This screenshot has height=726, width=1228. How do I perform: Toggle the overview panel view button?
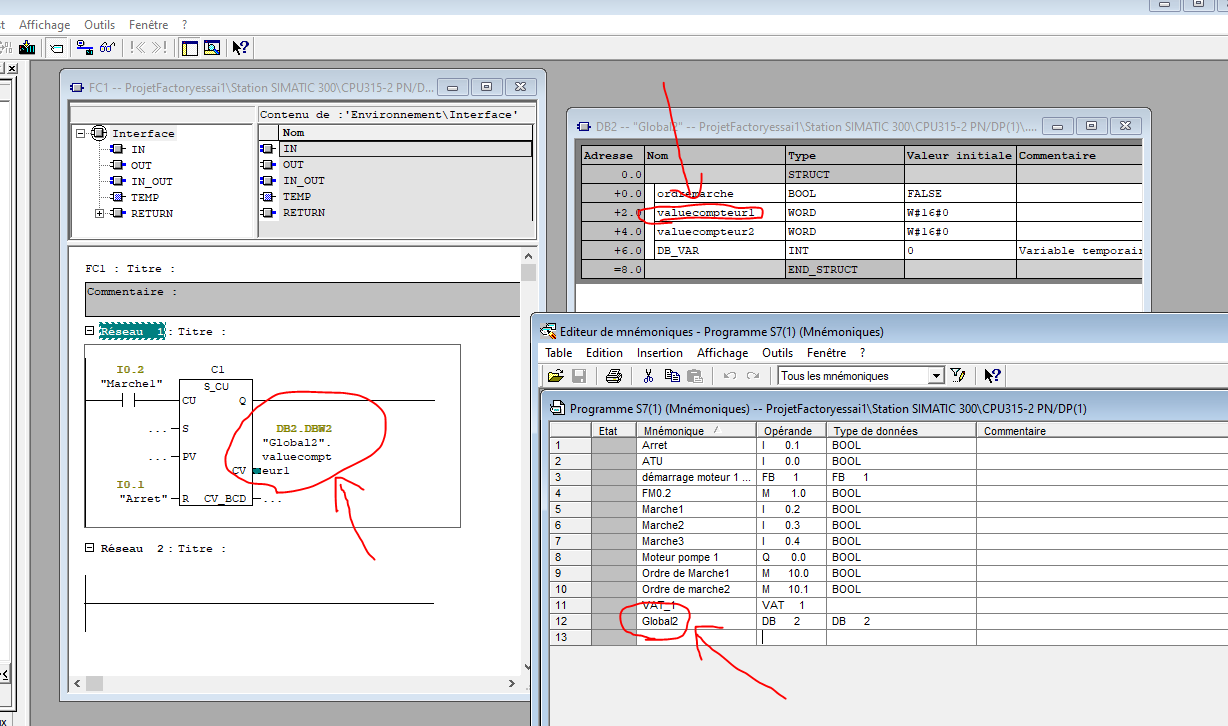[x=190, y=47]
